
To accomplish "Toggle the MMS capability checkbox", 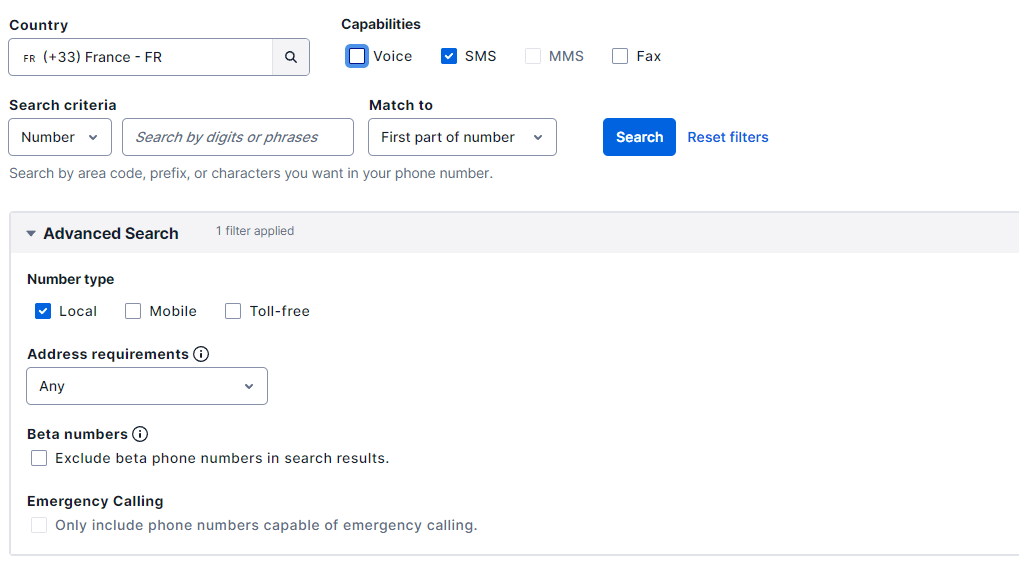I will click(533, 57).
